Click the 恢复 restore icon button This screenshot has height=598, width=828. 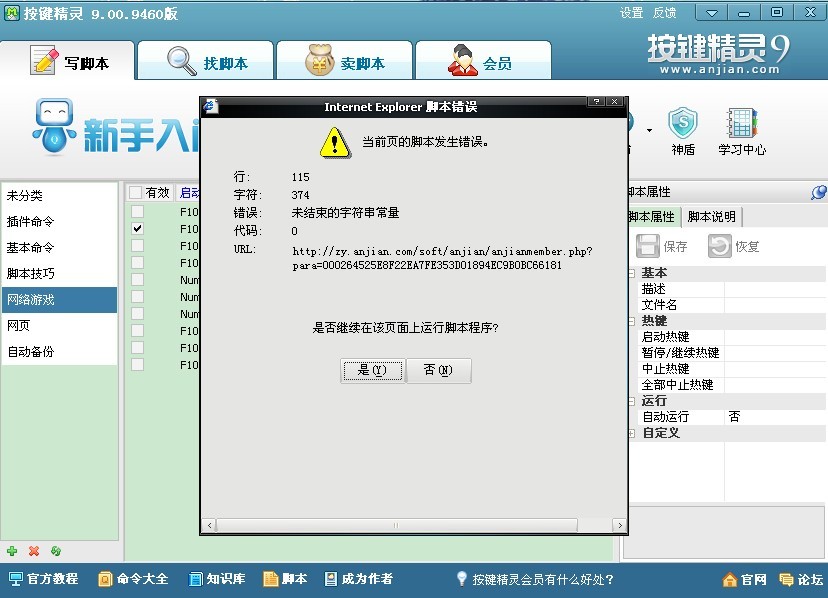[734, 246]
